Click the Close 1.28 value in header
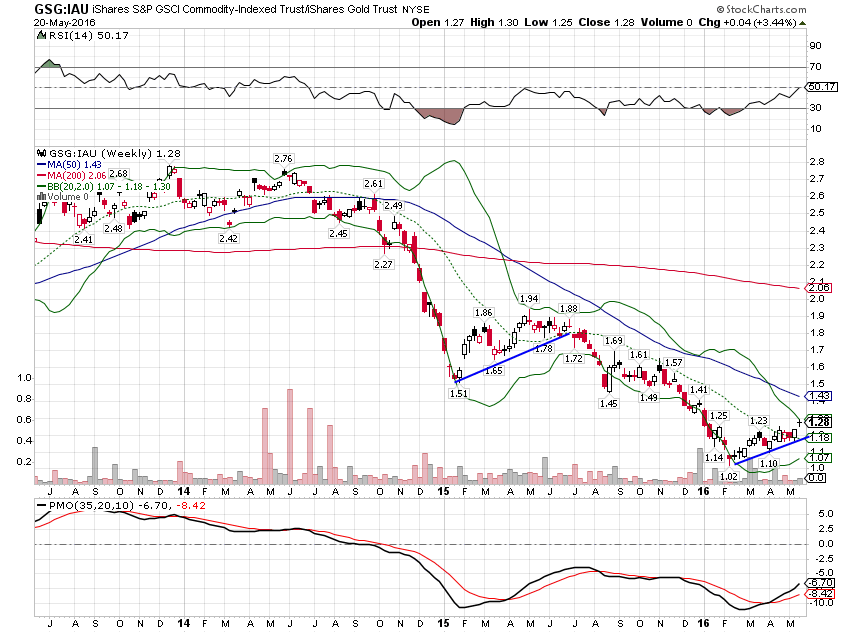This screenshot has height=633, width=850. [x=606, y=23]
